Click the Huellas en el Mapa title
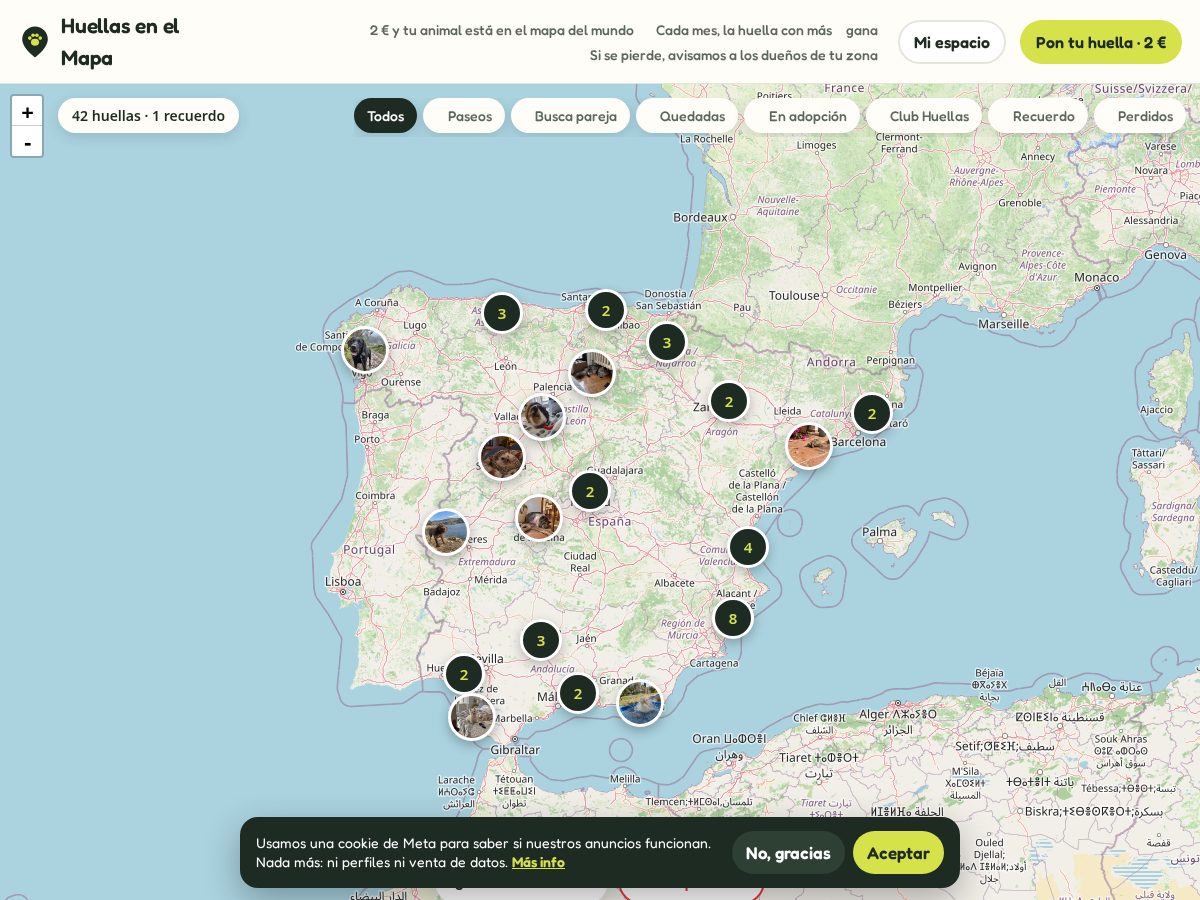This screenshot has height=900, width=1200. pos(120,42)
